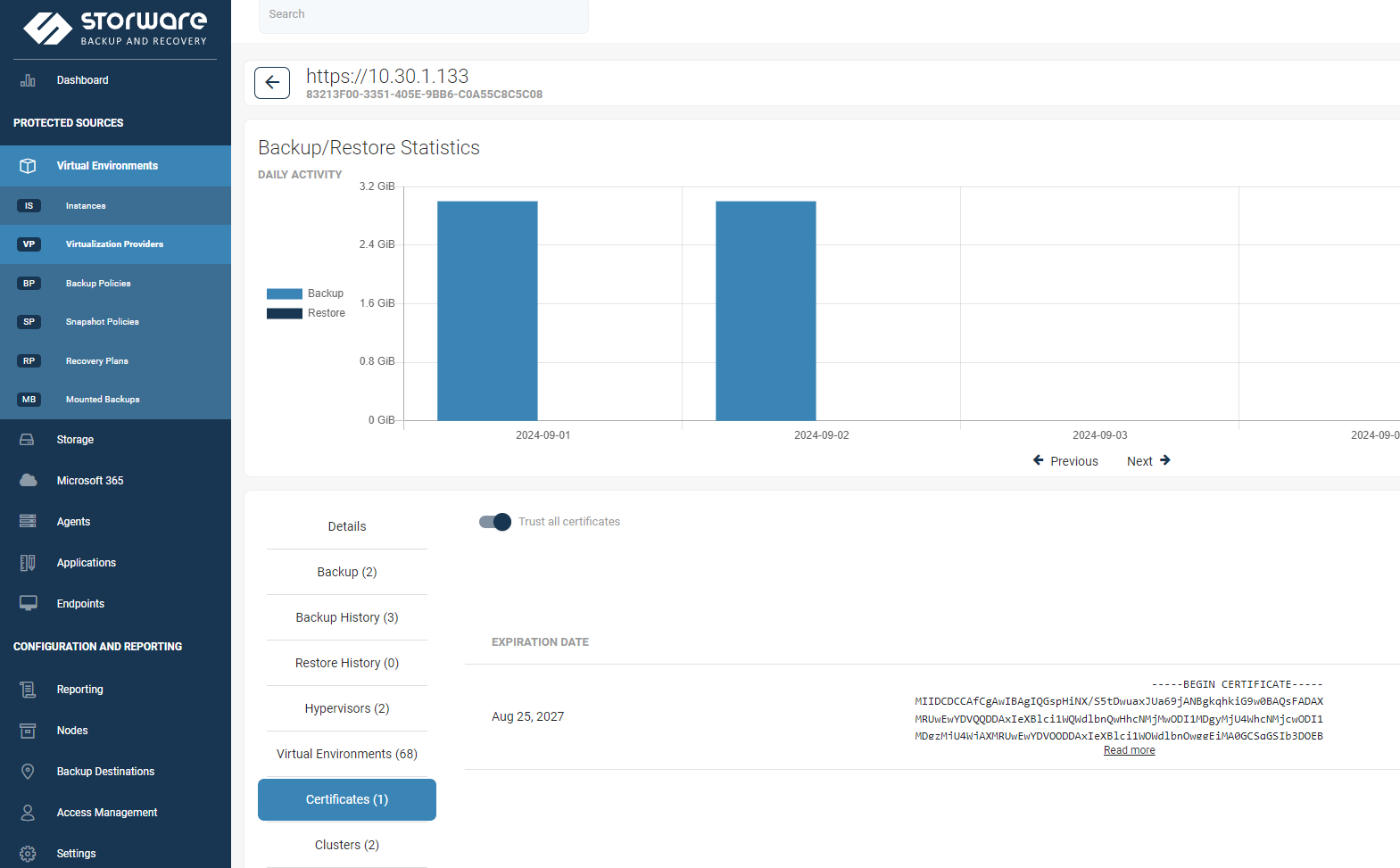Click the Next pagination label
The width and height of the screenshot is (1400, 868).
point(1139,461)
